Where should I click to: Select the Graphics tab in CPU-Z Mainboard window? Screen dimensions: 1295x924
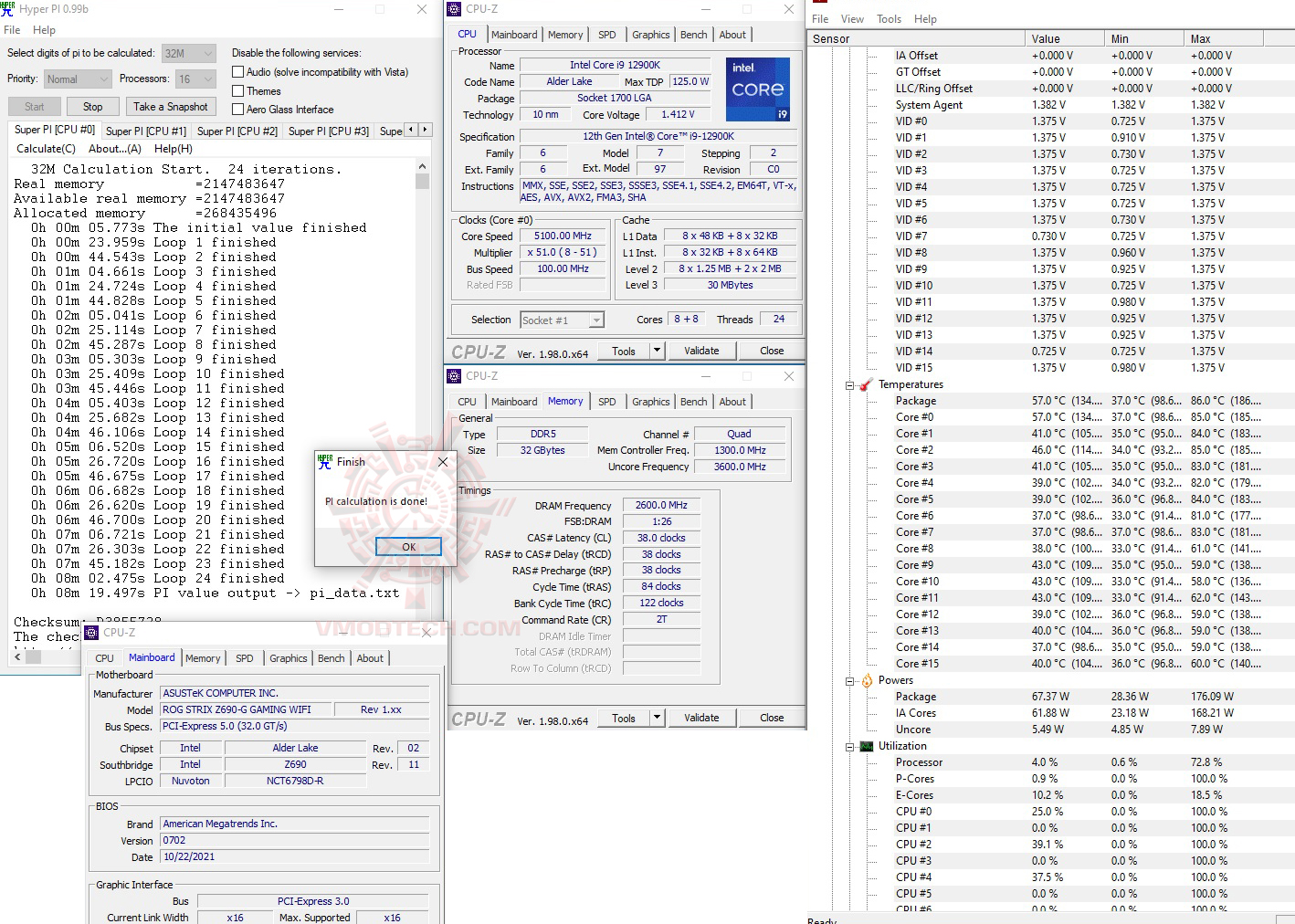[x=289, y=658]
